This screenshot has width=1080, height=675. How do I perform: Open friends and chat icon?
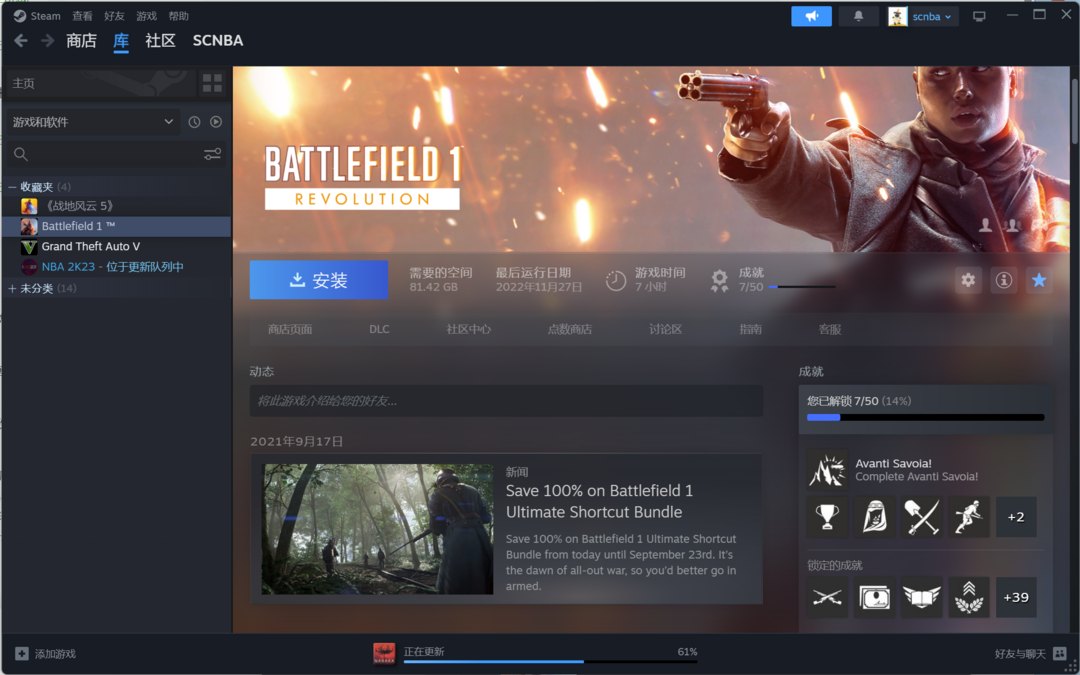tap(1060, 654)
